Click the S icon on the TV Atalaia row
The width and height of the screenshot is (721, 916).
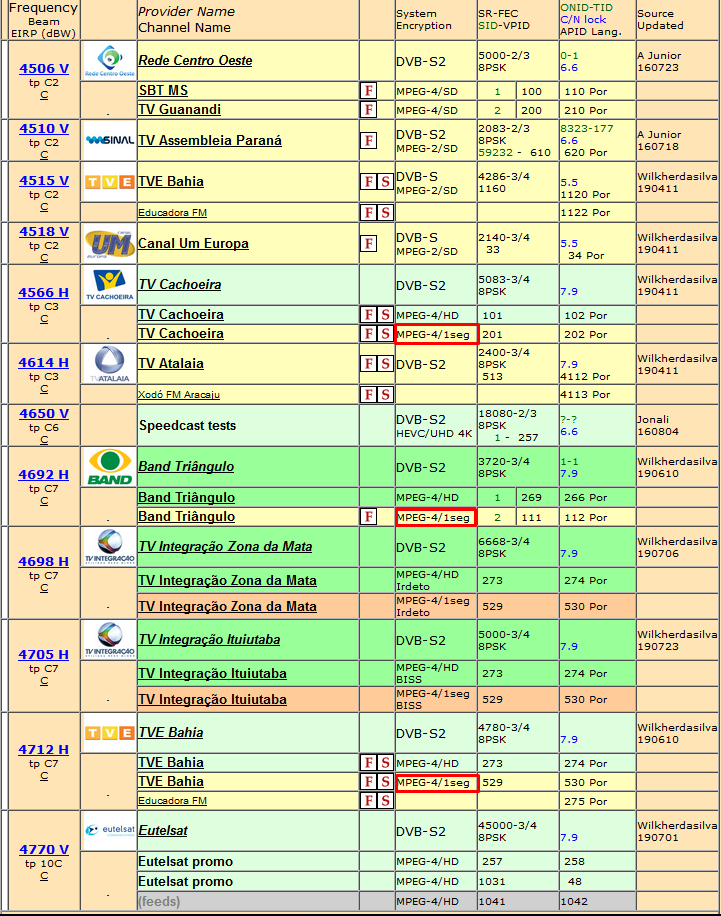(x=385, y=364)
